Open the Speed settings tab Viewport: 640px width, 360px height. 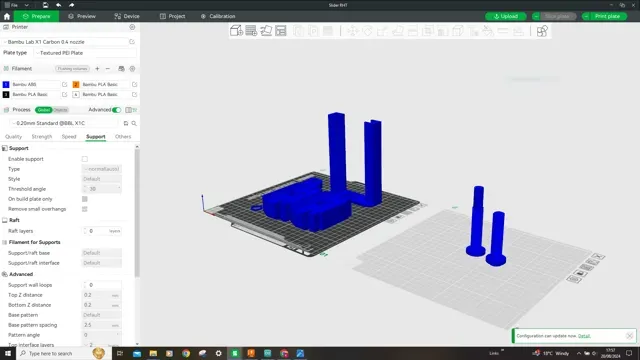point(69,137)
